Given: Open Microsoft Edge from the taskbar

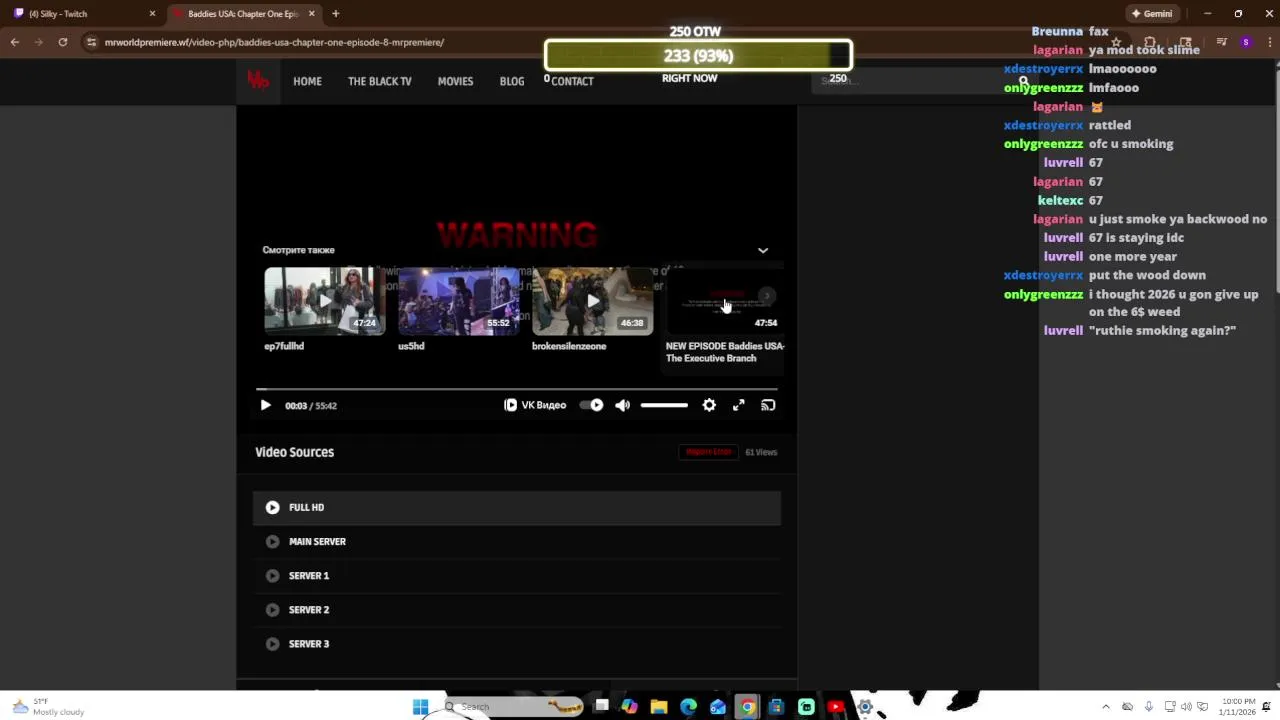Looking at the screenshot, I should (688, 707).
